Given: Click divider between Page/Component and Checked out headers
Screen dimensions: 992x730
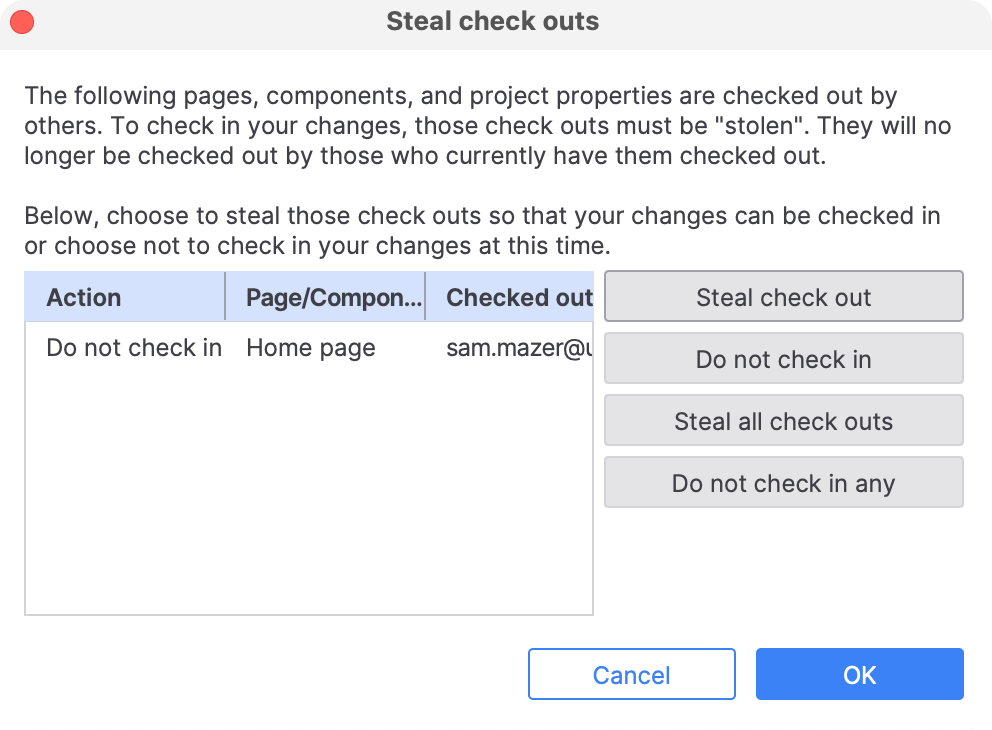Looking at the screenshot, I should [426, 297].
